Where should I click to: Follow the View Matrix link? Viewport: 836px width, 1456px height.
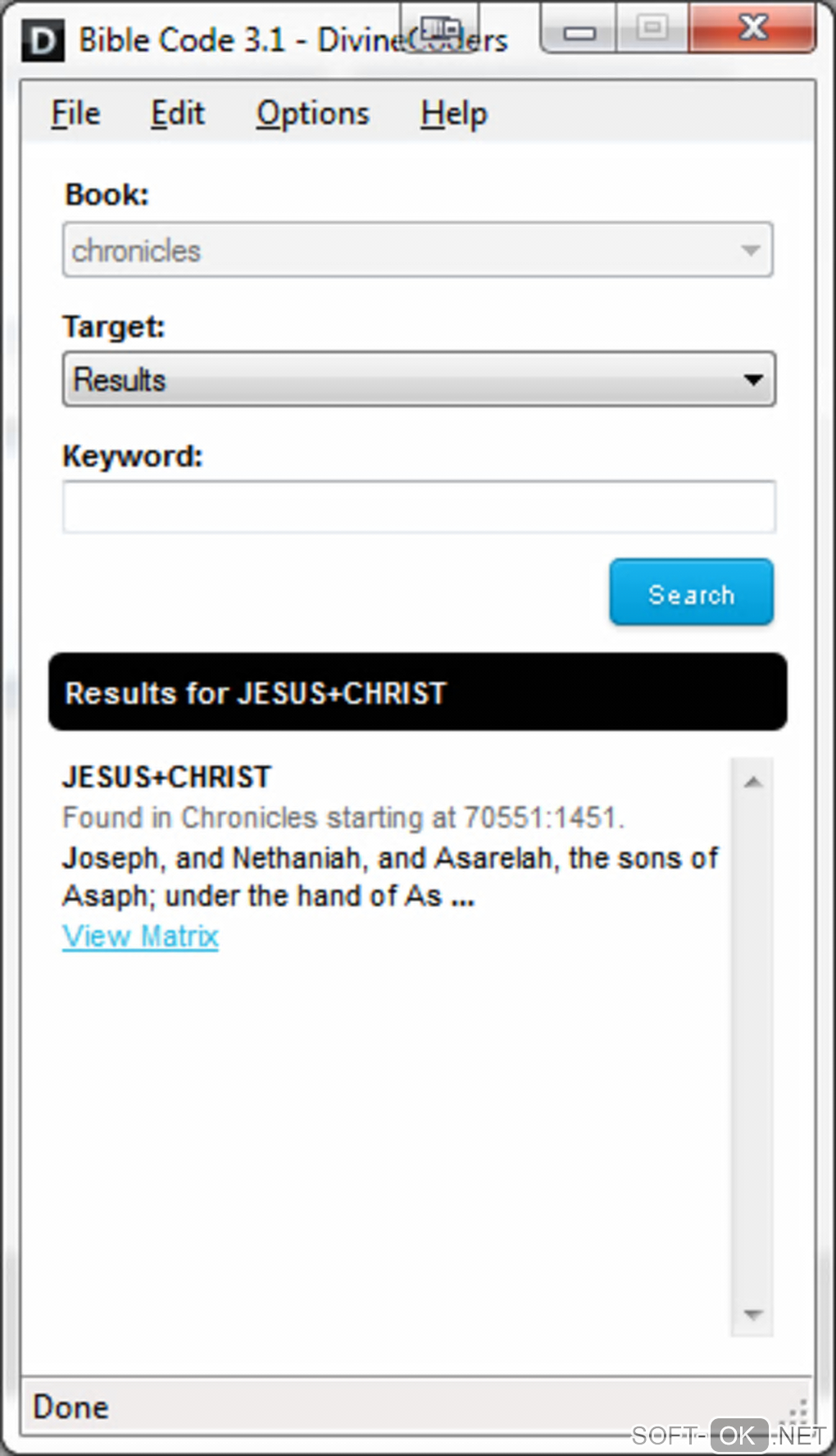[140, 936]
